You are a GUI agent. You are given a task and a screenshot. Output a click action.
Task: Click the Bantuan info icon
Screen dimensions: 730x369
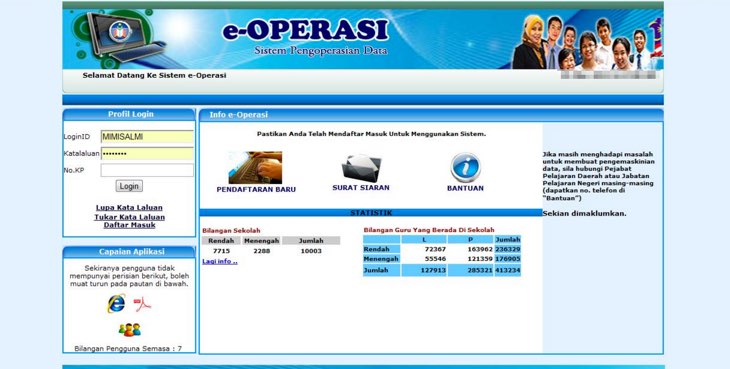465,168
